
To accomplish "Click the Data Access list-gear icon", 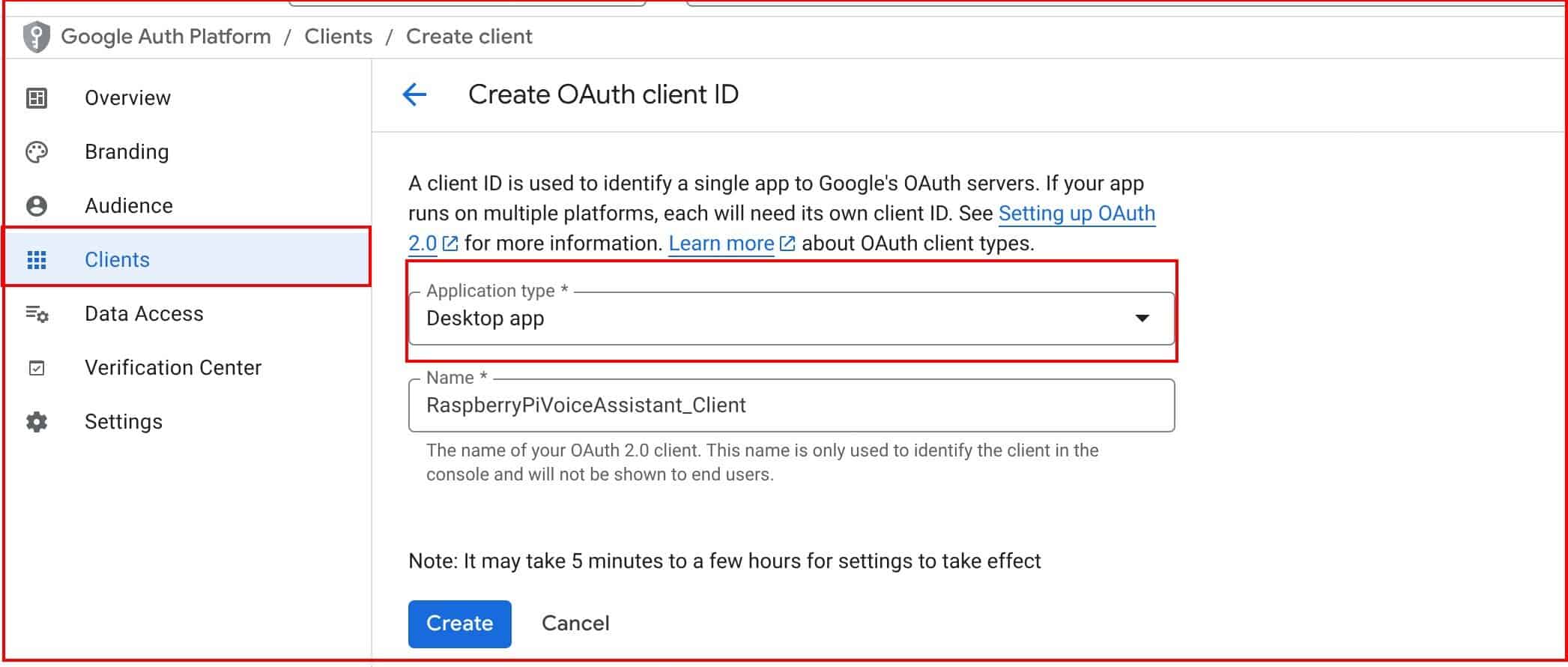I will tap(37, 314).
